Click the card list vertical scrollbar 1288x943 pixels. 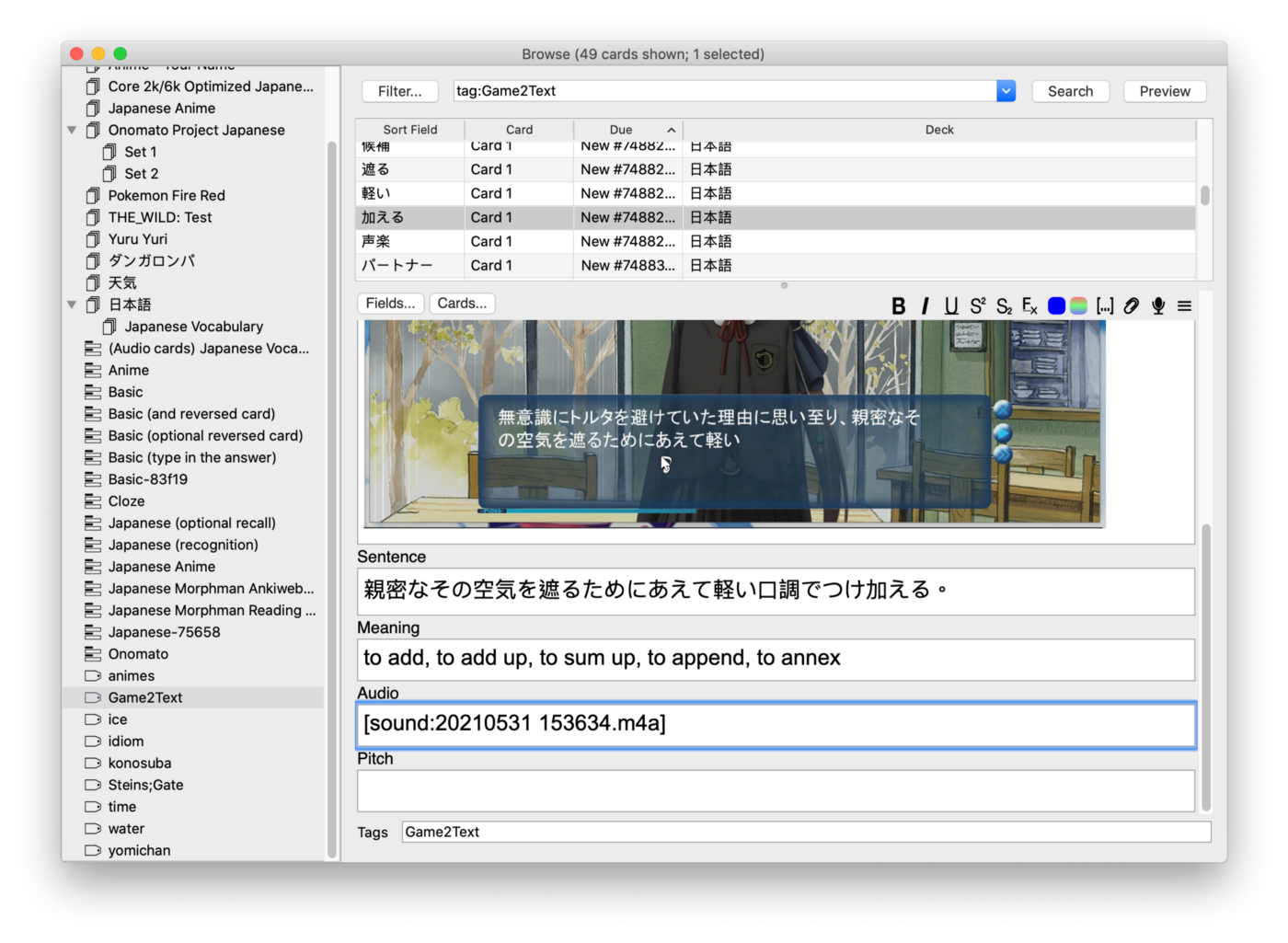coord(1205,195)
